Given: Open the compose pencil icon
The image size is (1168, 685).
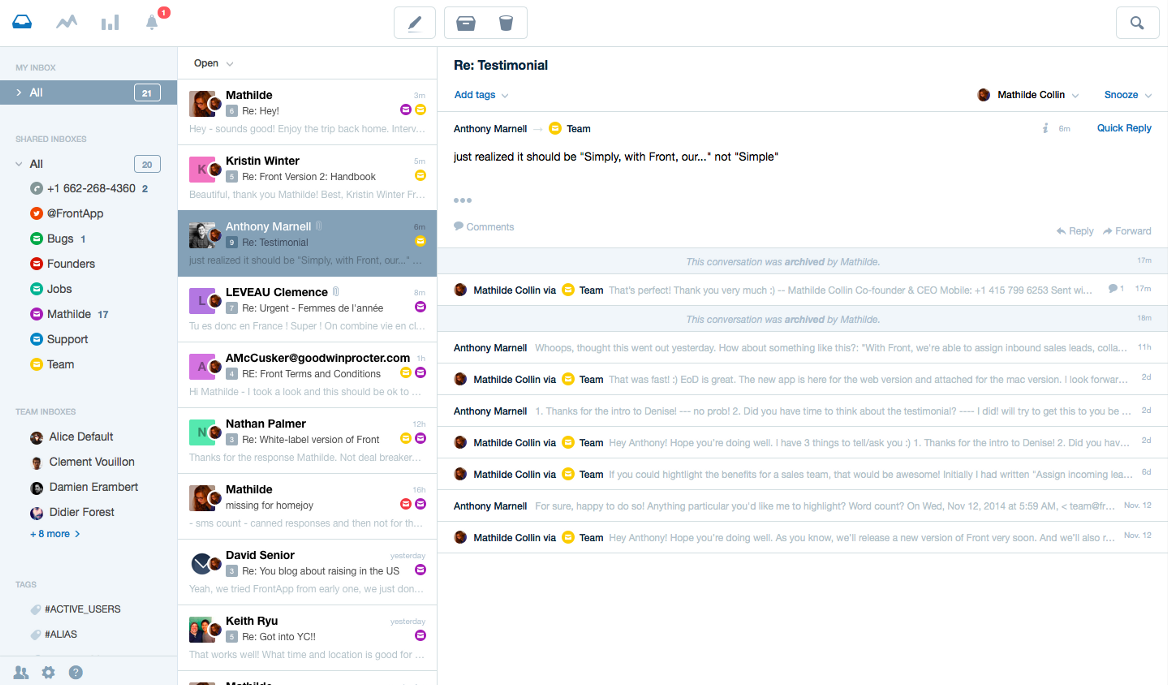Looking at the screenshot, I should pos(415,23).
